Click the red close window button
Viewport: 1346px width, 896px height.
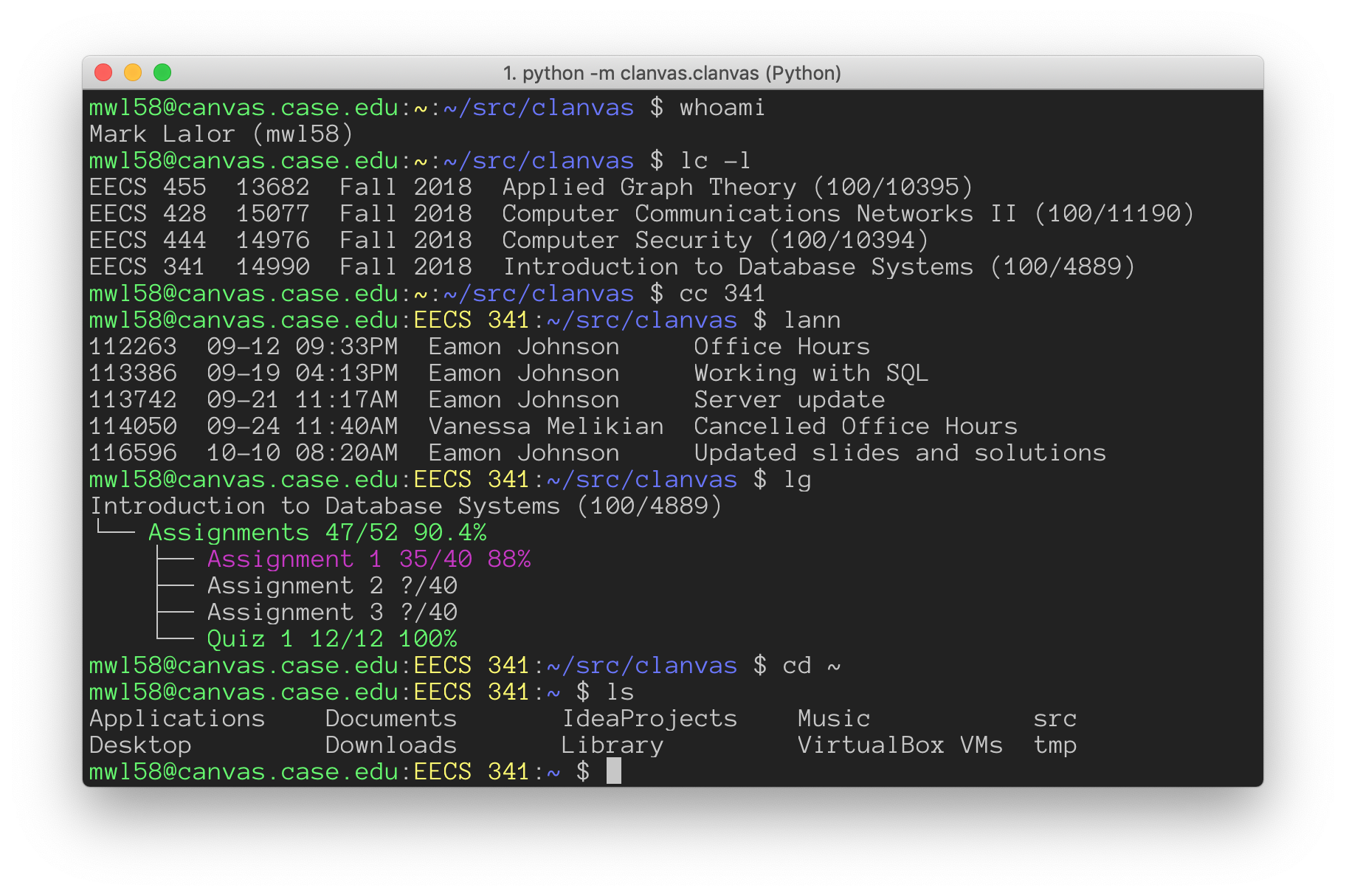click(x=103, y=72)
